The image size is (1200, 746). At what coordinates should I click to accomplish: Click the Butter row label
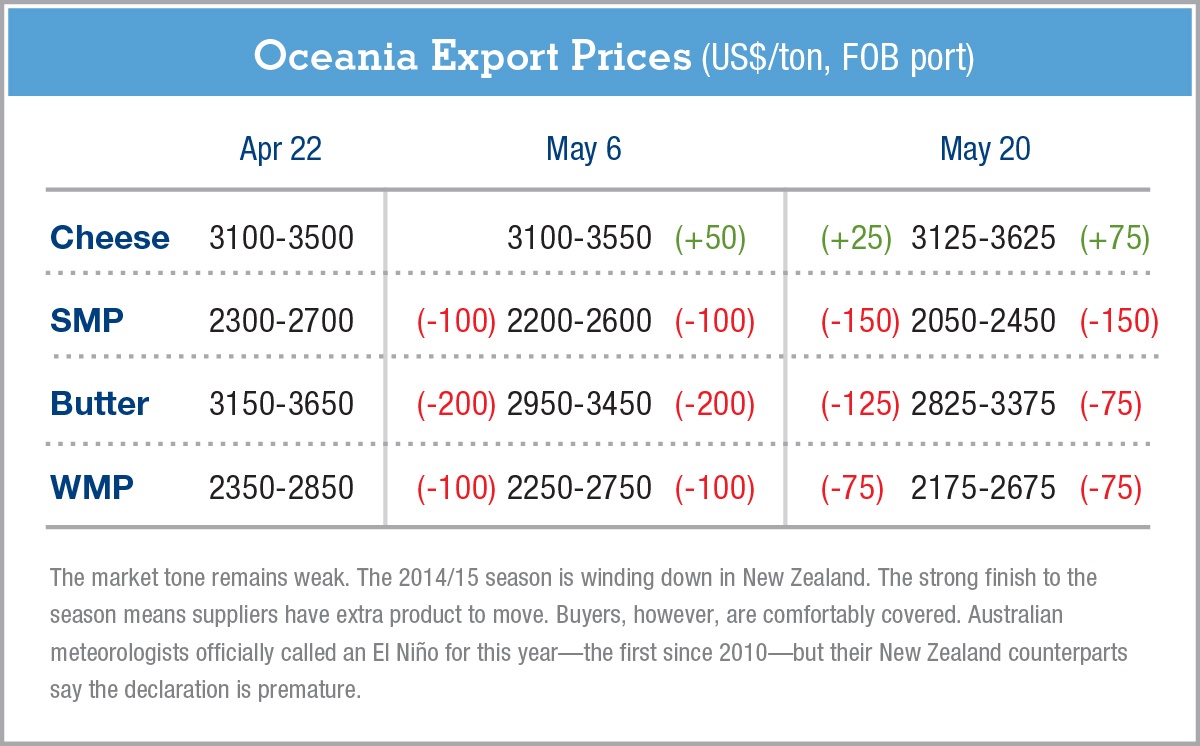[100, 404]
